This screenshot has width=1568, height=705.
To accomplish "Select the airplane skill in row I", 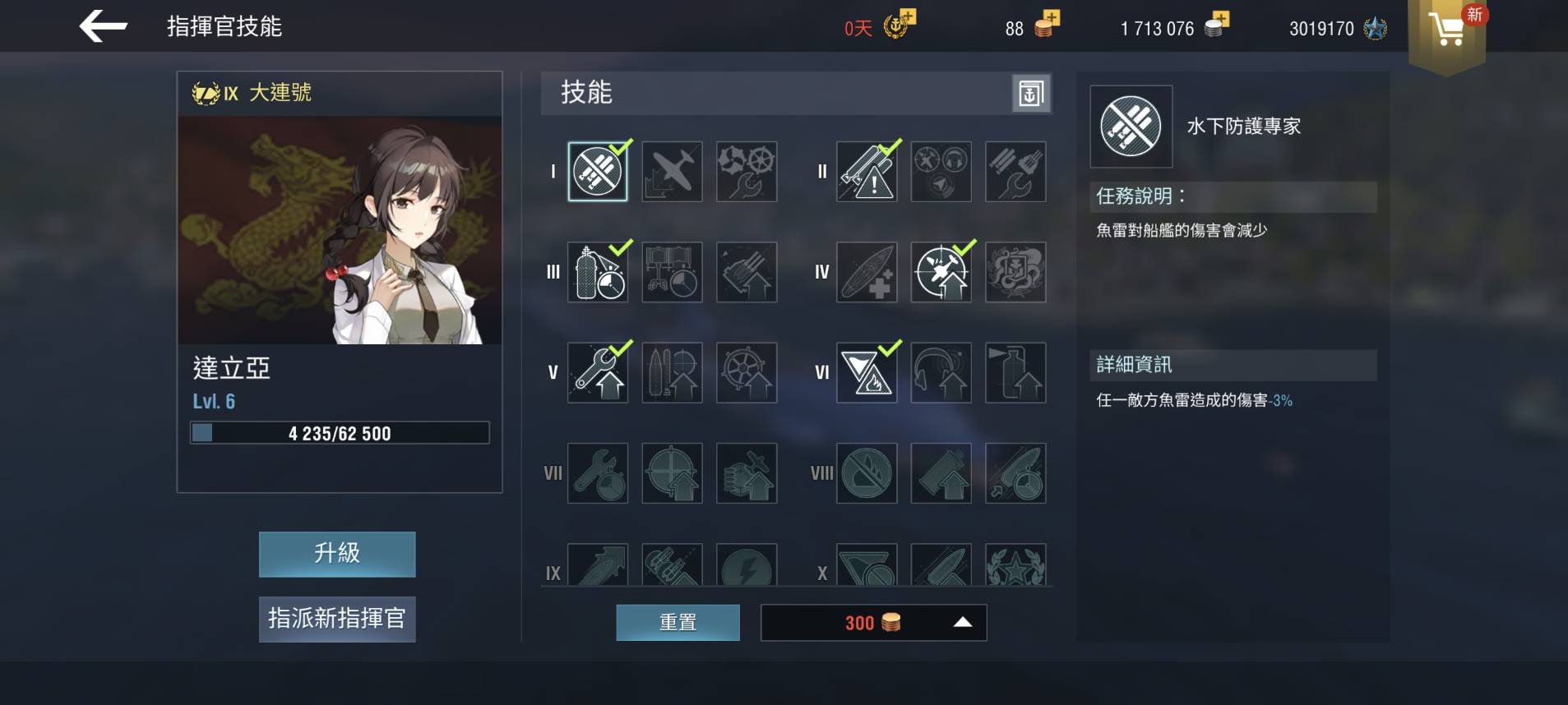I will point(672,171).
